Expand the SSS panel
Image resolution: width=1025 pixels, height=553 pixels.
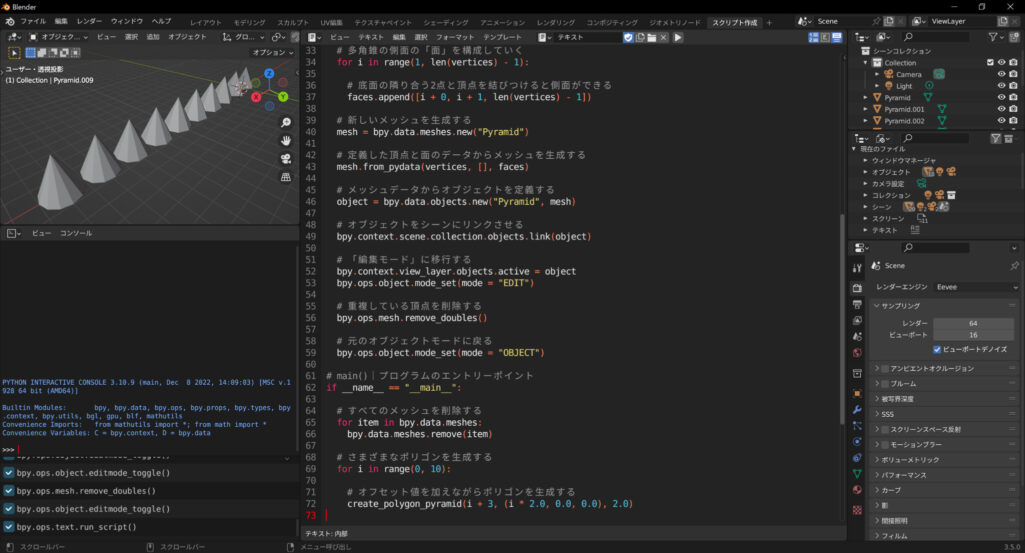[x=945, y=414]
